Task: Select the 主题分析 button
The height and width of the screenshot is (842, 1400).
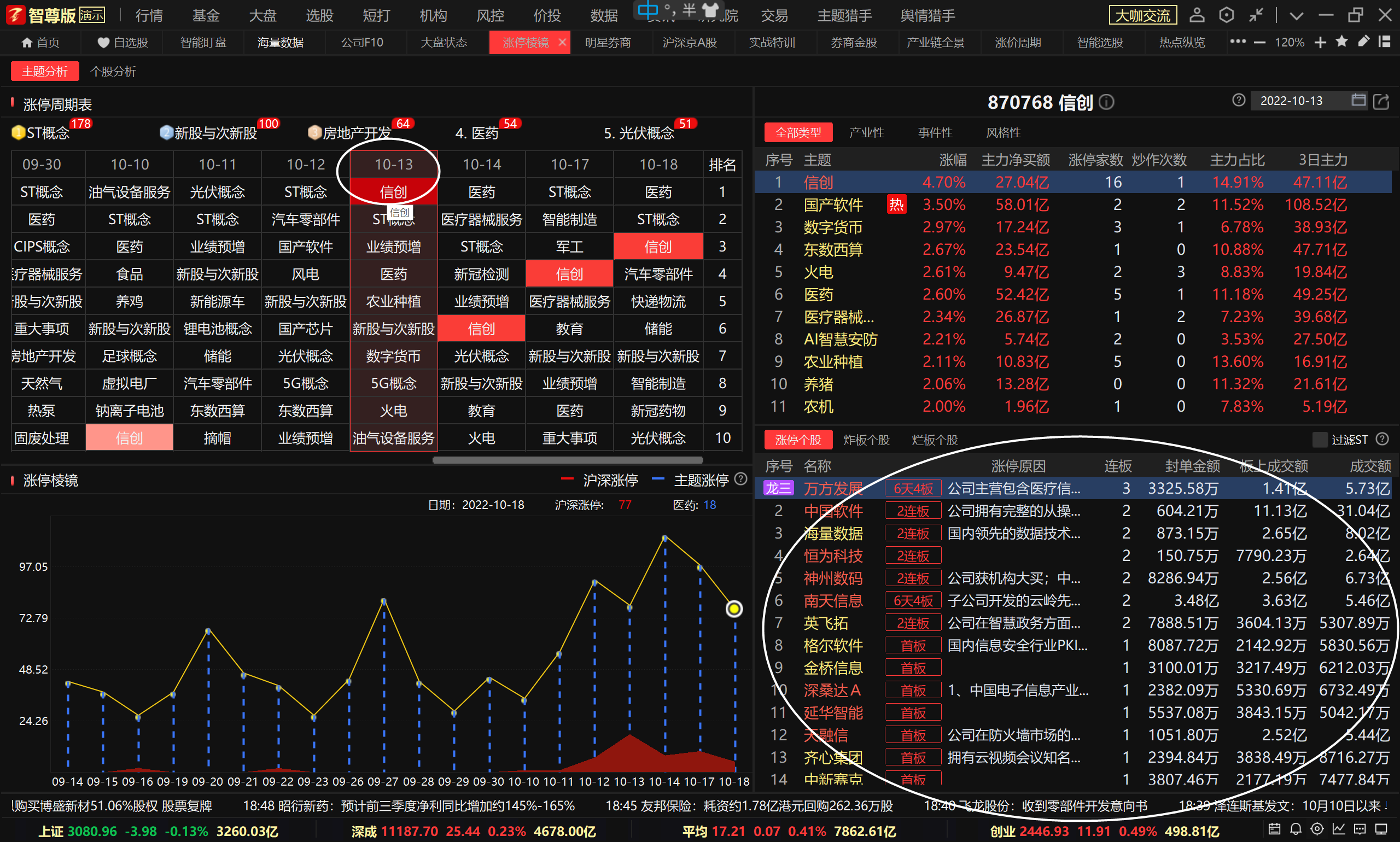Action: (x=45, y=72)
